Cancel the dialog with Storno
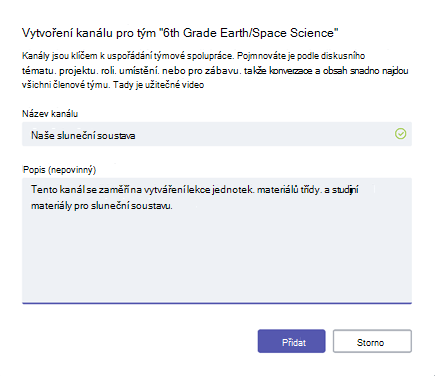 [372, 341]
